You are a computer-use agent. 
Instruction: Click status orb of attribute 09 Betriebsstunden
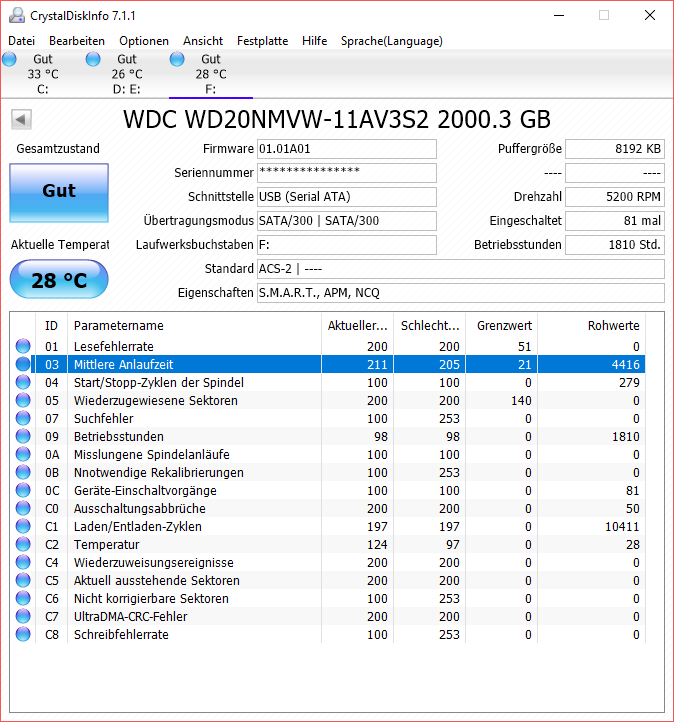pos(23,436)
